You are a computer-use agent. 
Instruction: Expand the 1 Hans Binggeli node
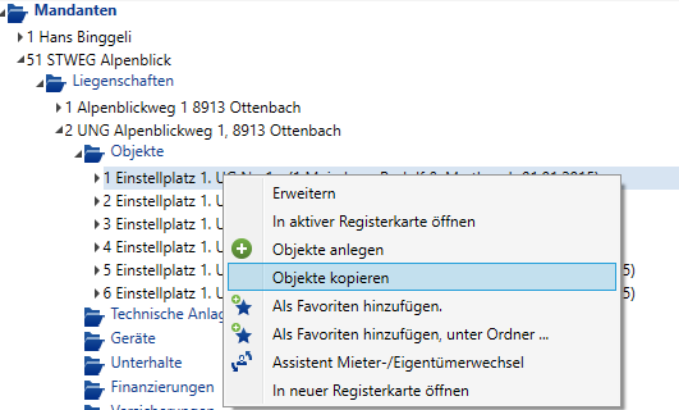click(x=20, y=37)
